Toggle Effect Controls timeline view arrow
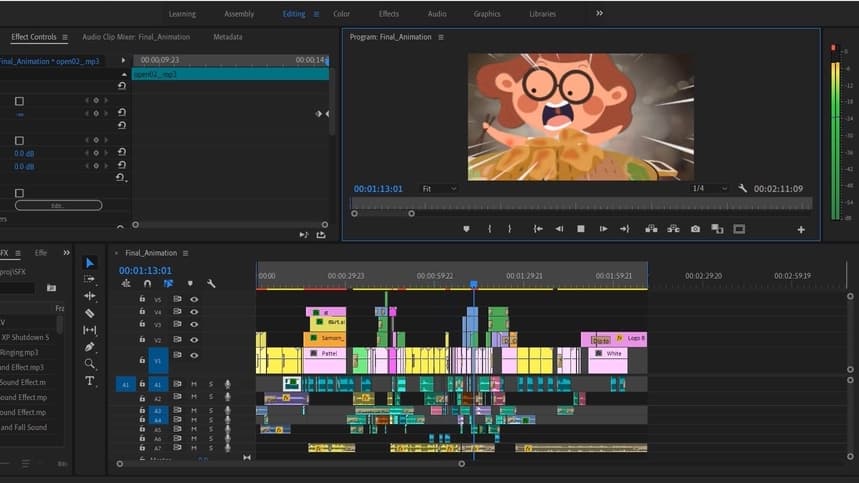This screenshot has width=859, height=483. tap(123, 60)
